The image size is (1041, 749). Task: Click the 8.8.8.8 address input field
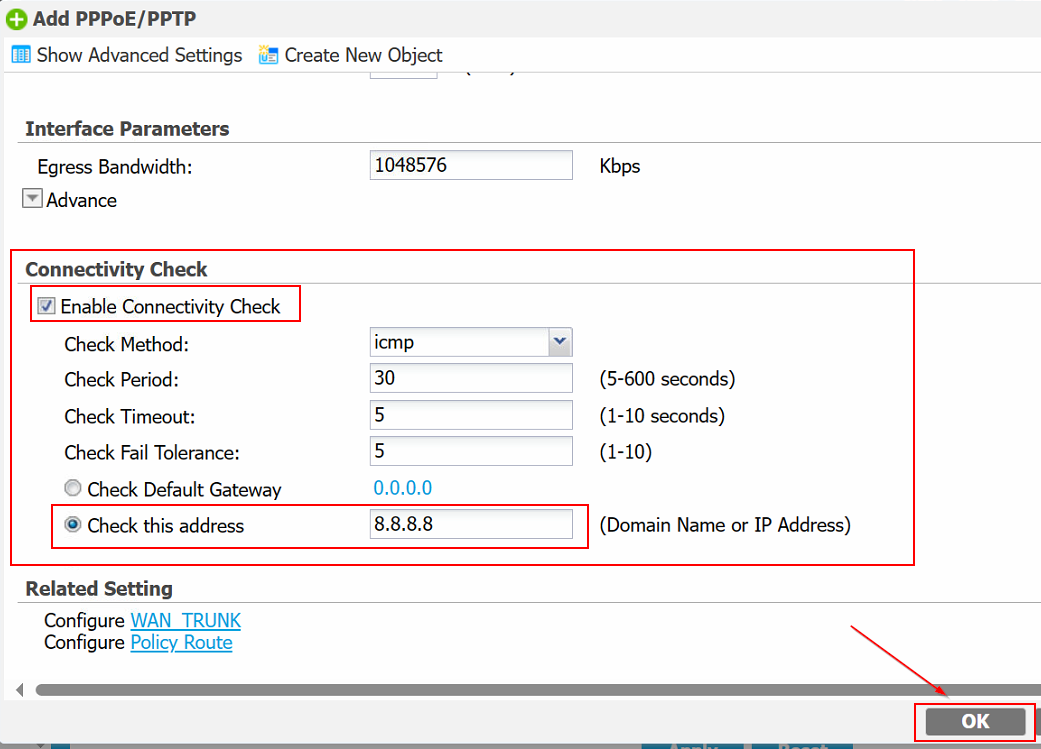470,524
